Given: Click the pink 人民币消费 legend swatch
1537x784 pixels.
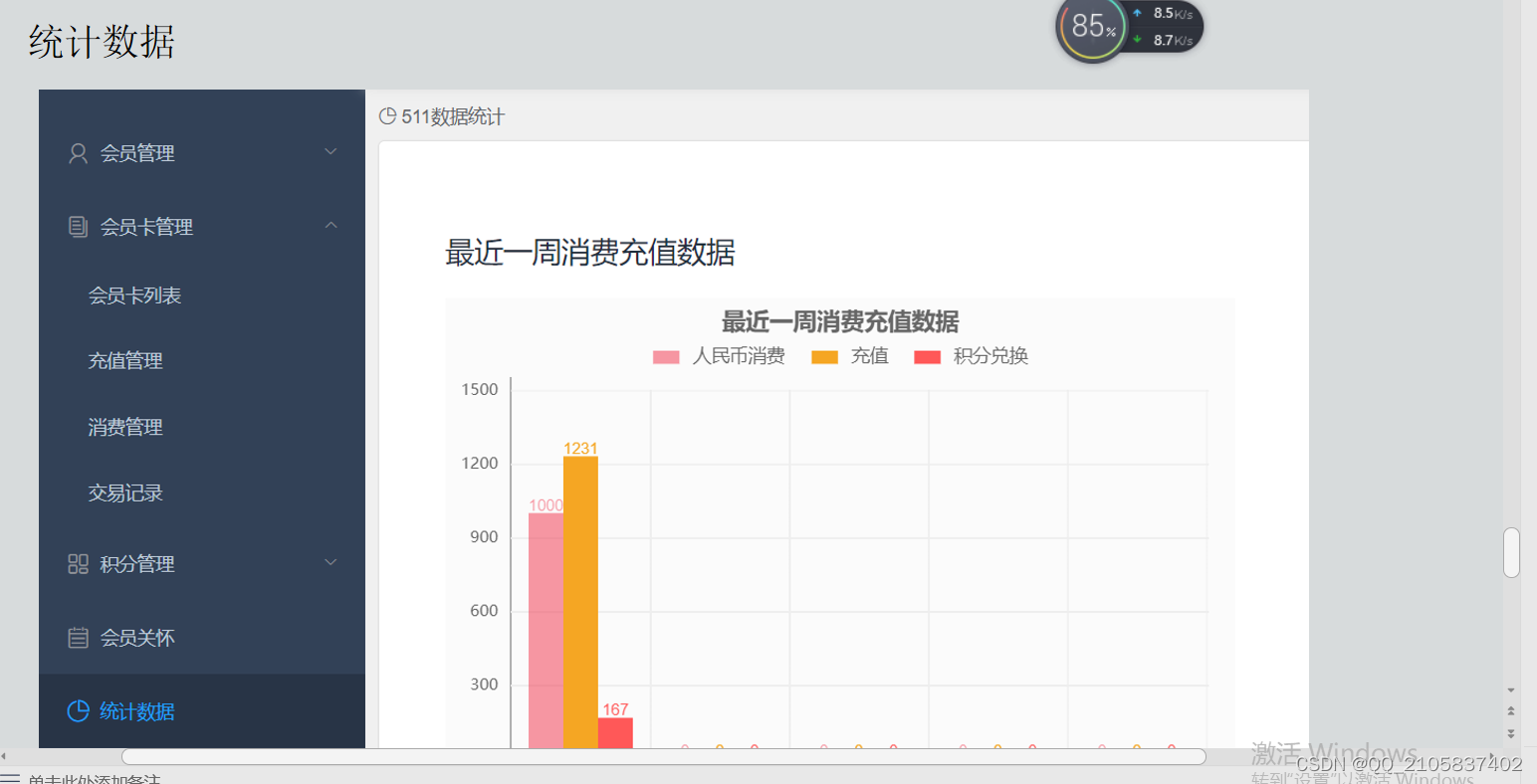Looking at the screenshot, I should tap(666, 357).
